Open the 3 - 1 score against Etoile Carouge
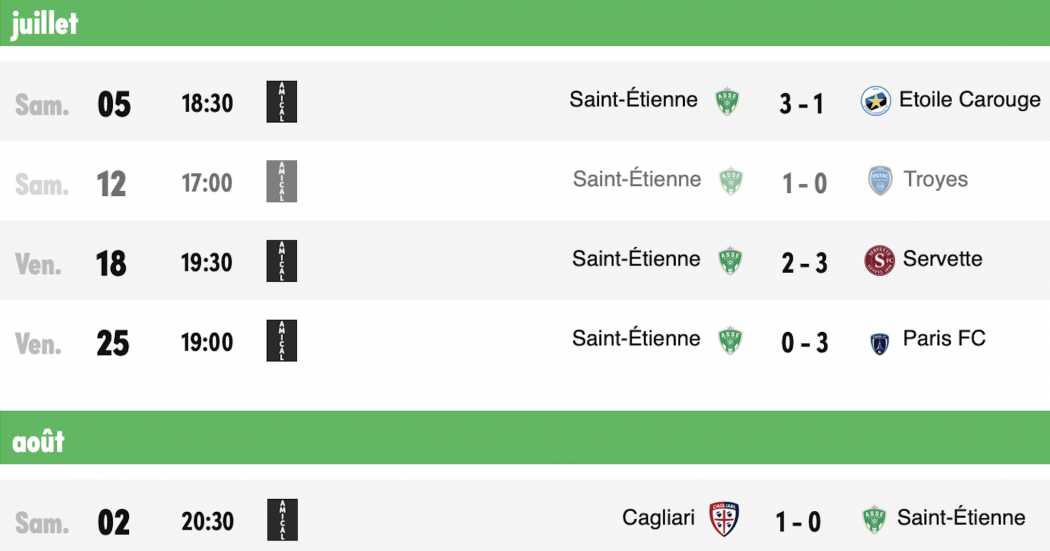The image size is (1050, 551). [x=801, y=104]
